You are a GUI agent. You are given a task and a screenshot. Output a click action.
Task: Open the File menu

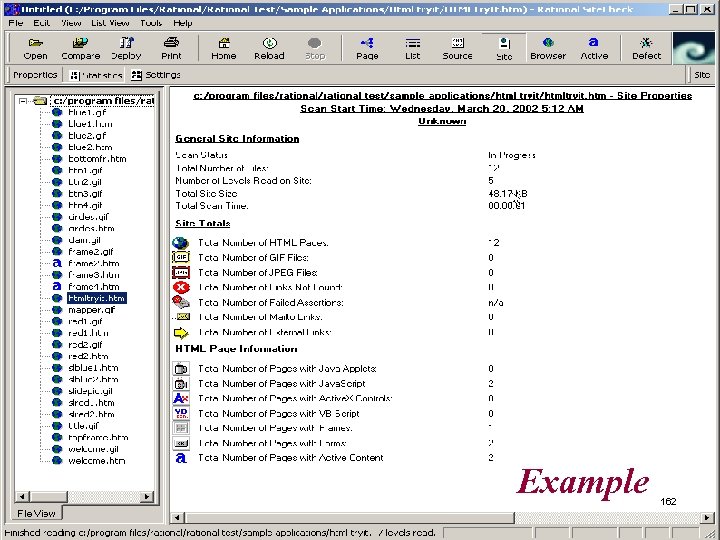tap(16, 23)
